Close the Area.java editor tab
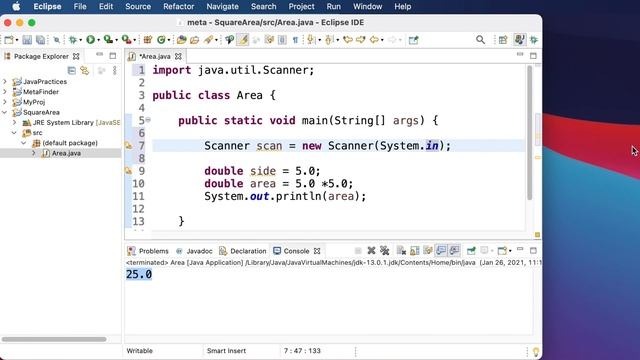The height and width of the screenshot is (360, 640). tap(178, 56)
